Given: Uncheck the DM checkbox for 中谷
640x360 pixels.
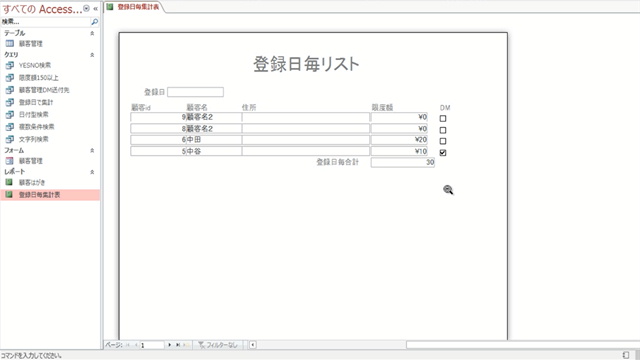Looking at the screenshot, I should click(x=443, y=153).
